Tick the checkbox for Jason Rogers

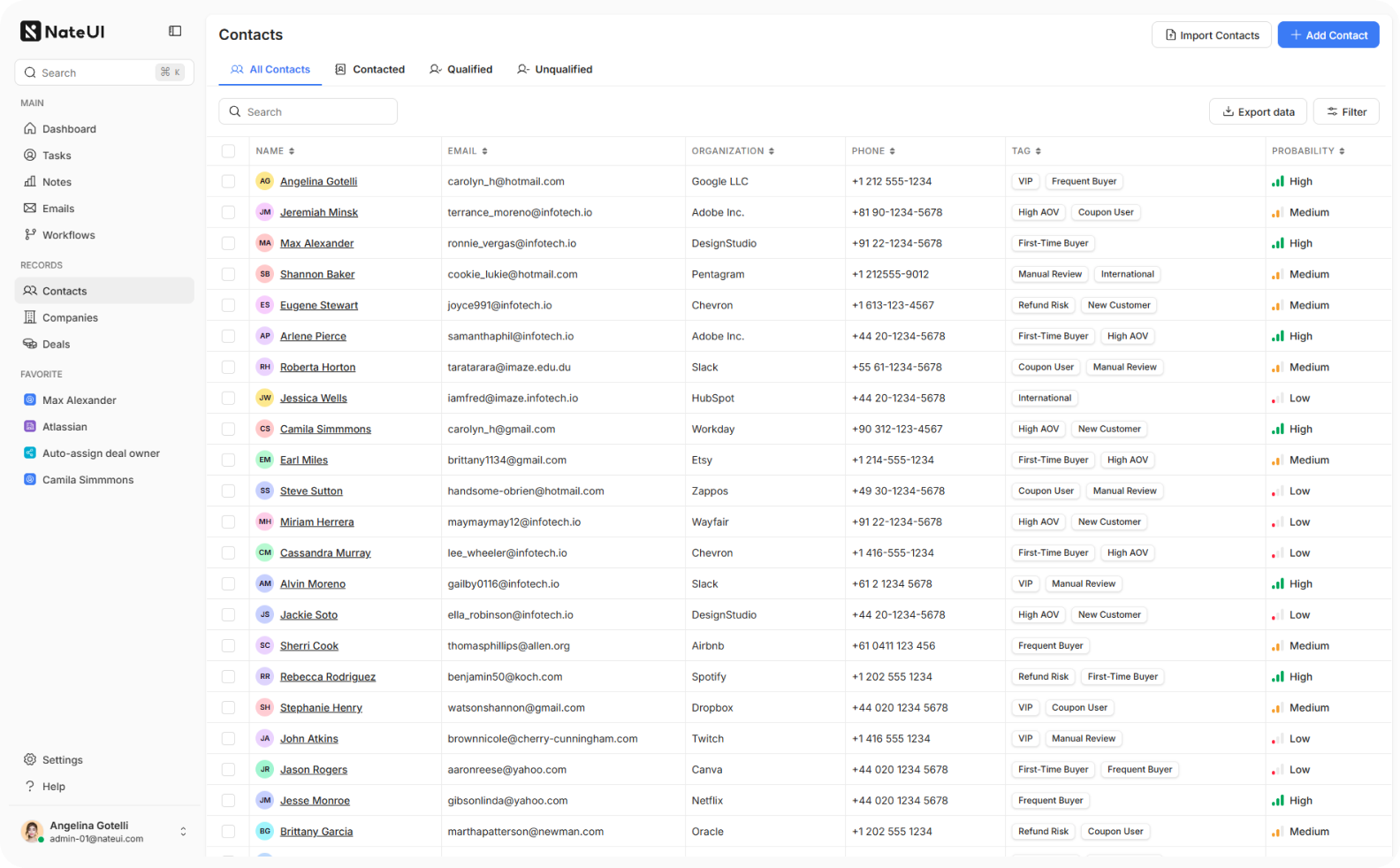click(228, 769)
